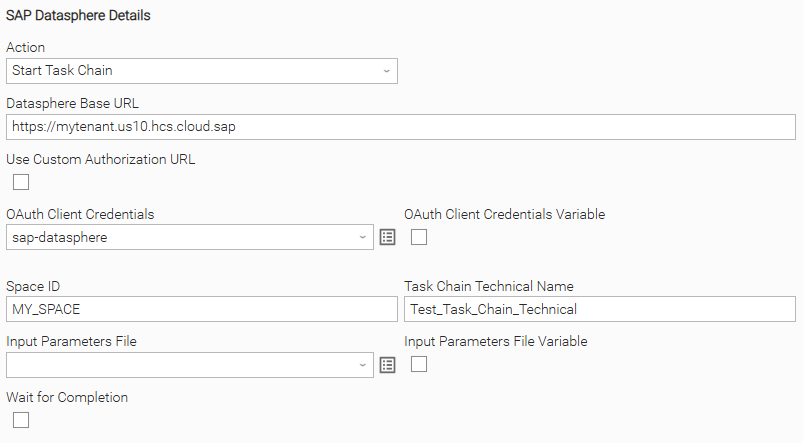Click the Space ID label
The height and width of the screenshot is (443, 803).
coord(33,286)
